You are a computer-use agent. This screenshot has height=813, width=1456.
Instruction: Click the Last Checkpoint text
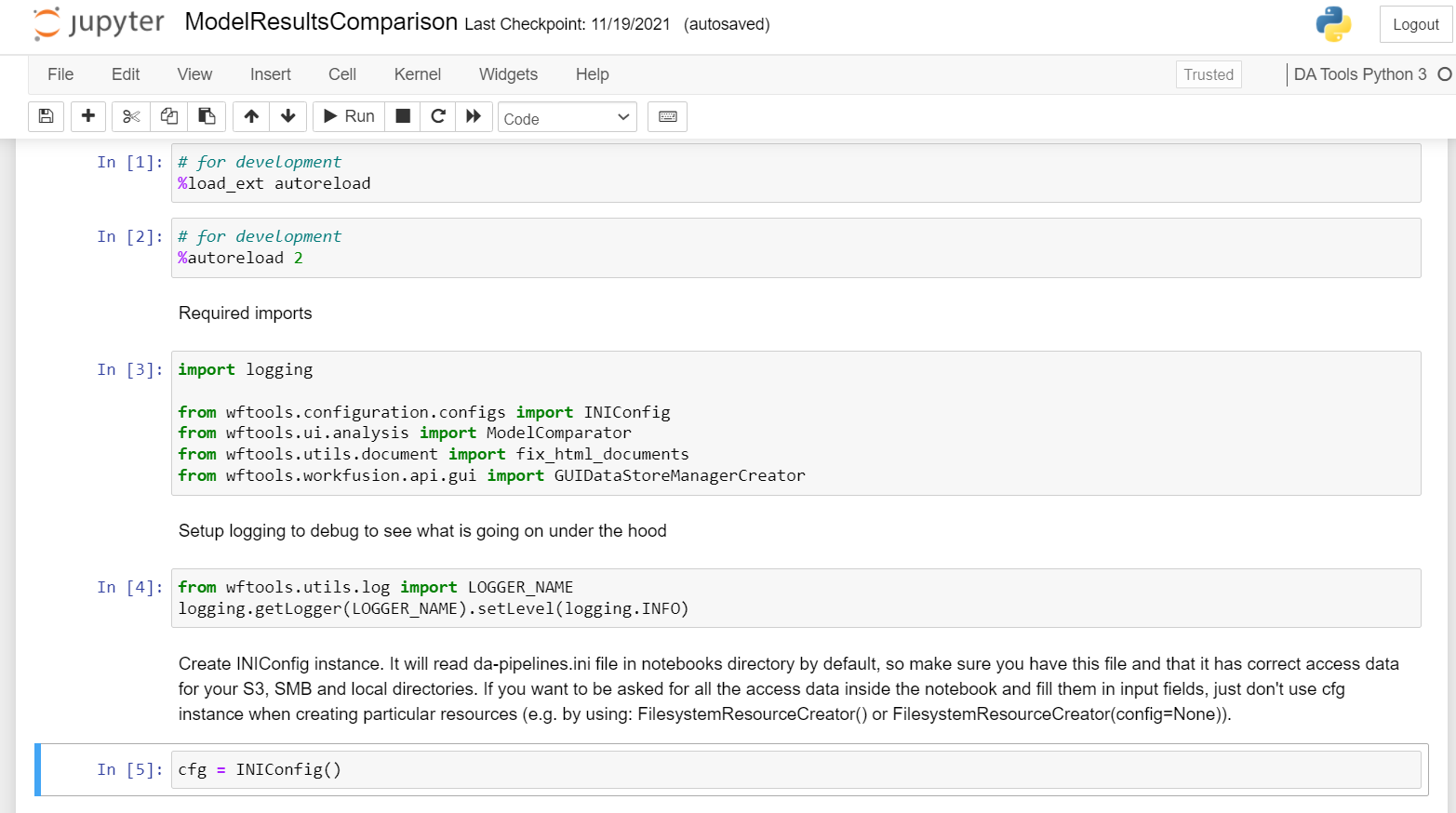[568, 24]
